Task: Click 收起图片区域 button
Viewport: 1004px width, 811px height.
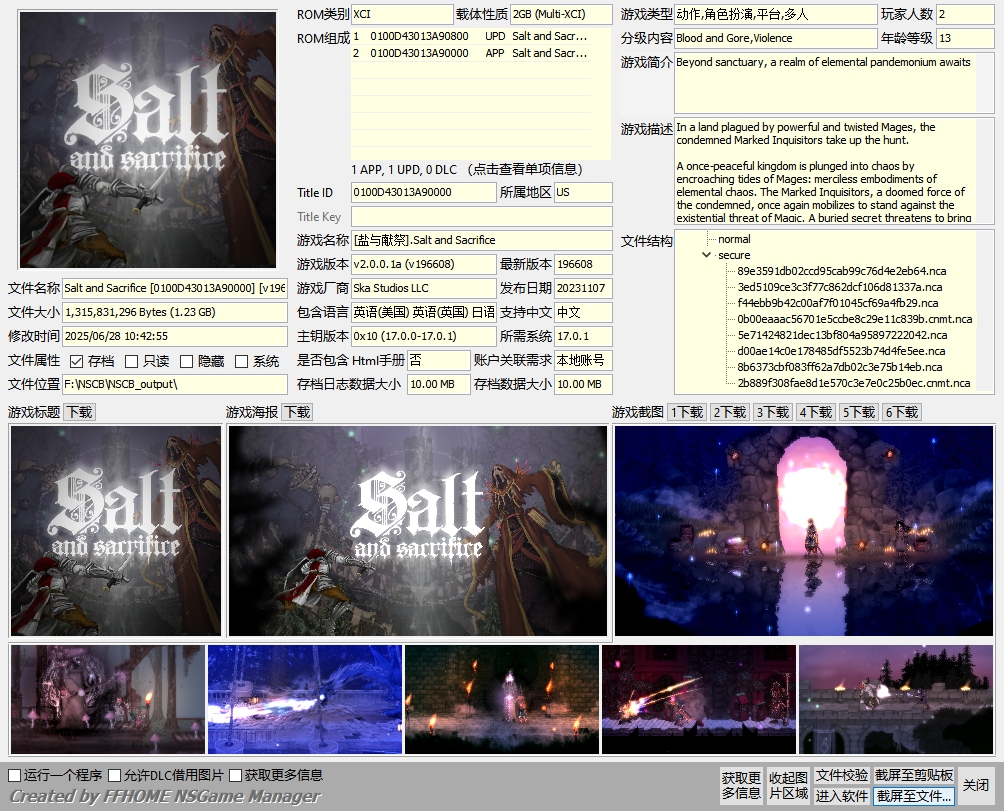Action: (788, 785)
